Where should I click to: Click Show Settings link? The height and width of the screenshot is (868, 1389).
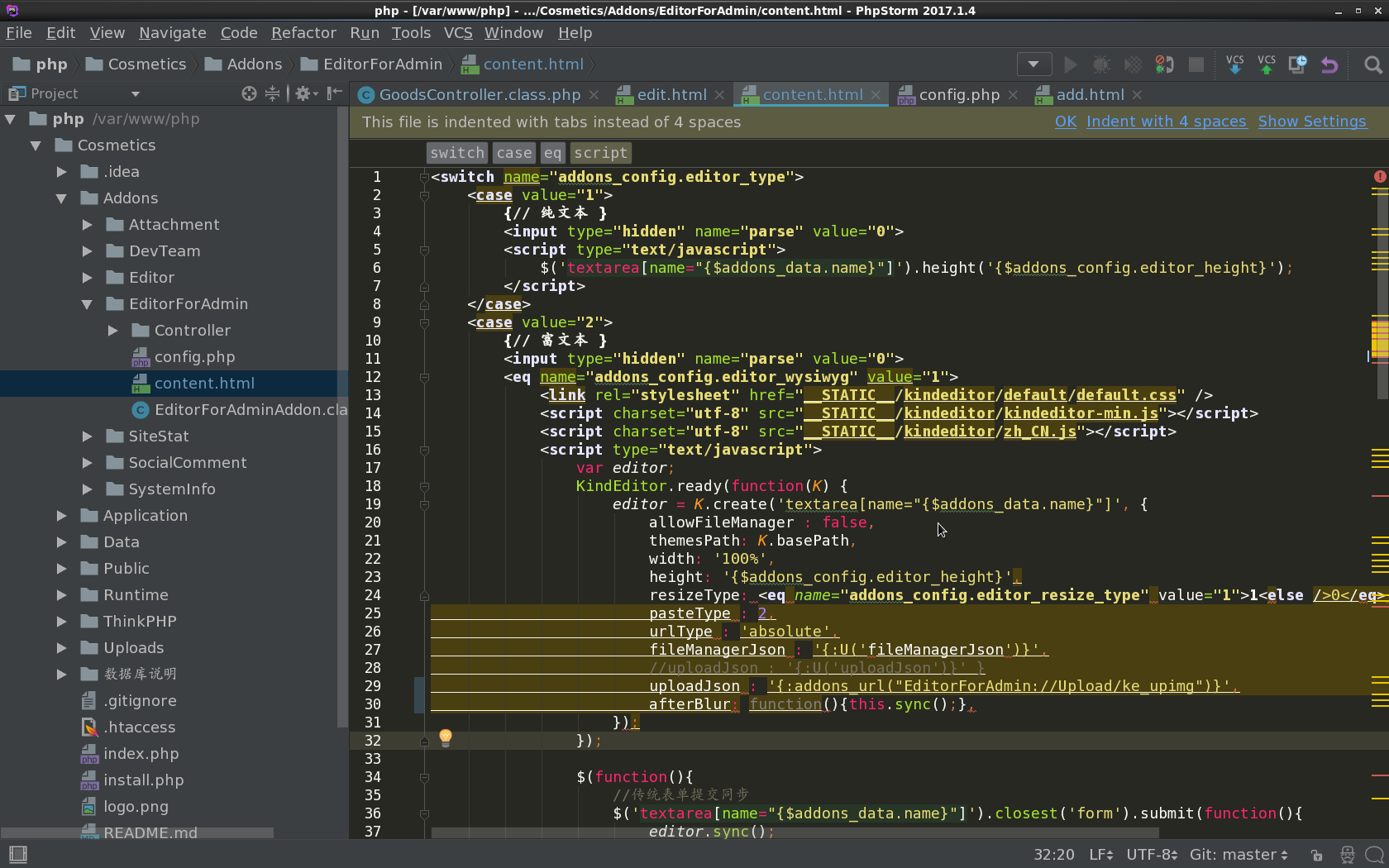pyautogui.click(x=1312, y=122)
